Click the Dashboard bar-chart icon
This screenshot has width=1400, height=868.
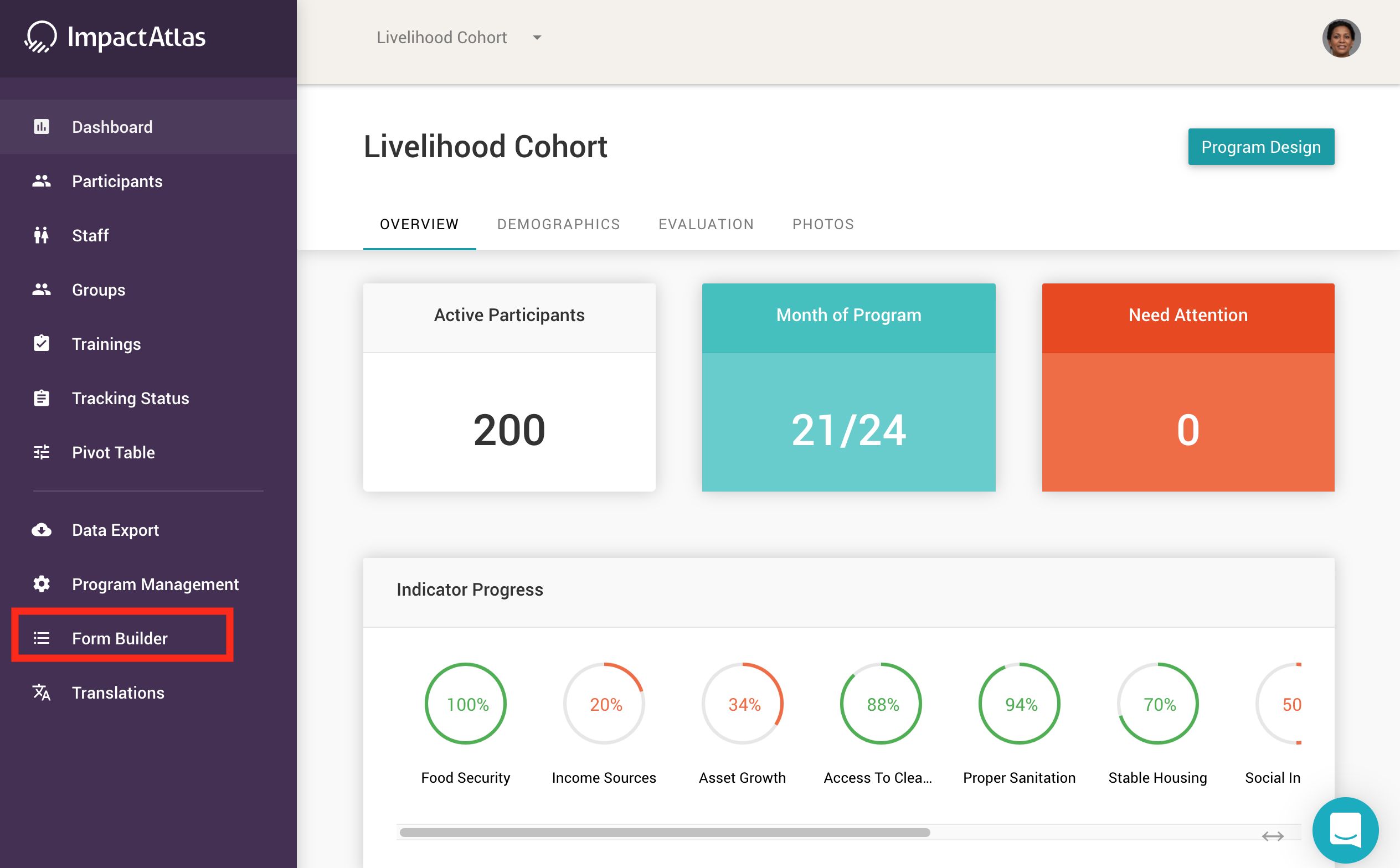pyautogui.click(x=42, y=126)
